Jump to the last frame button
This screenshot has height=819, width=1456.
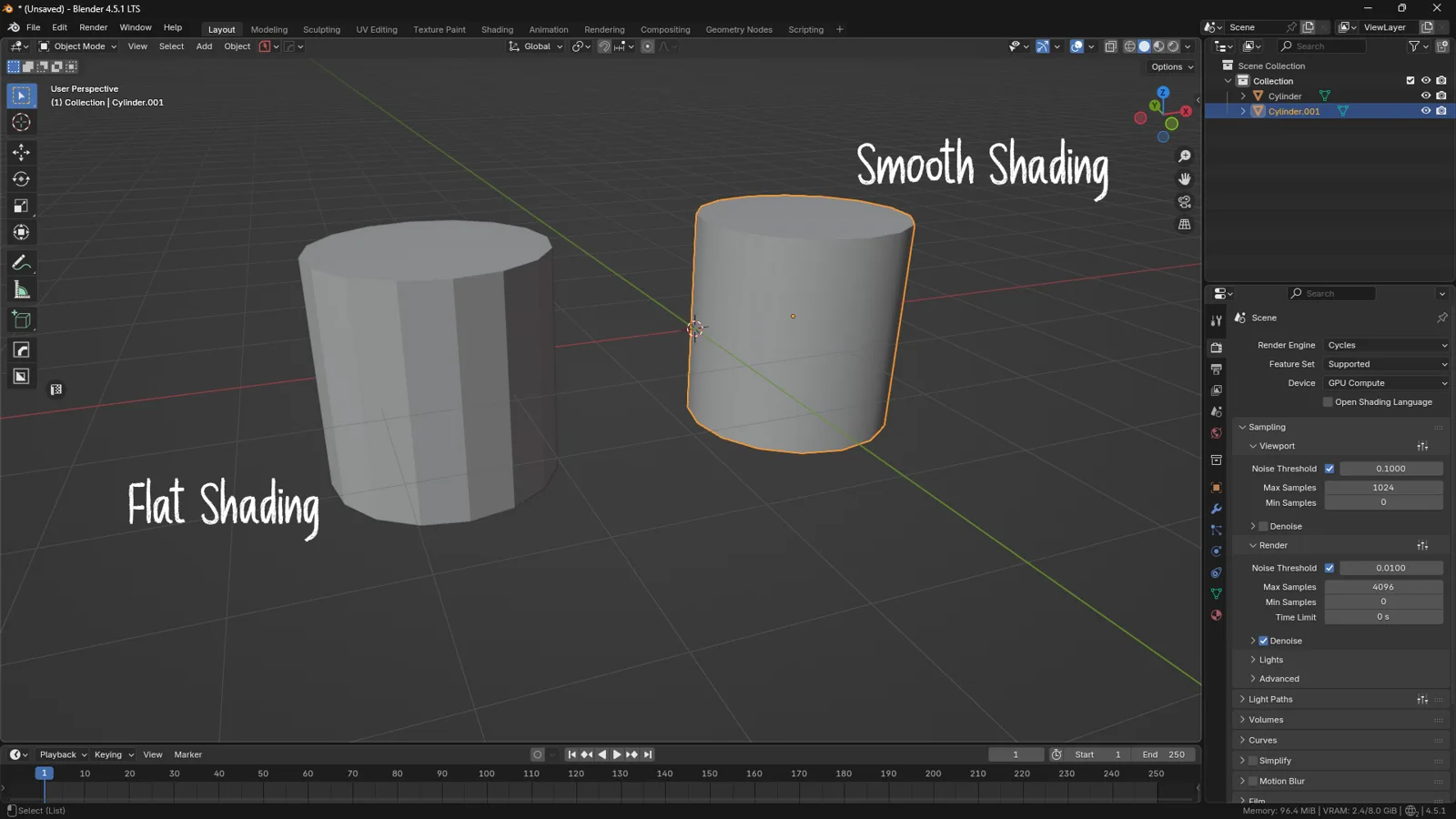(x=648, y=754)
